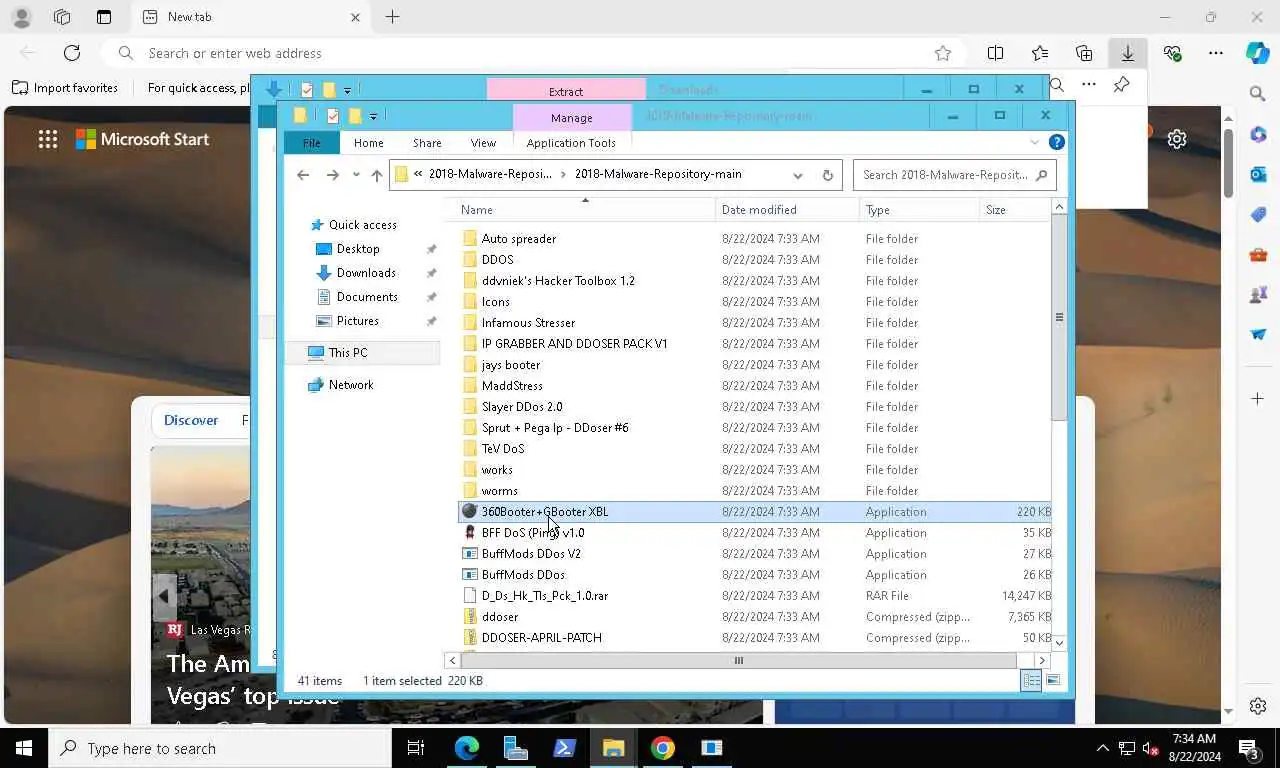Open the Home ribbon tab

pos(368,143)
